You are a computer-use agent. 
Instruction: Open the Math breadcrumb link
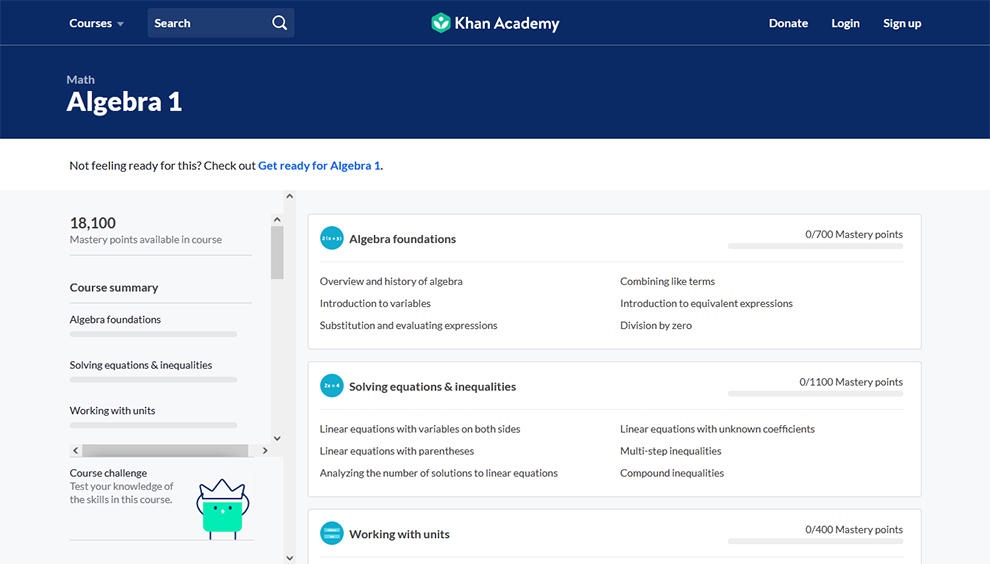click(x=80, y=80)
